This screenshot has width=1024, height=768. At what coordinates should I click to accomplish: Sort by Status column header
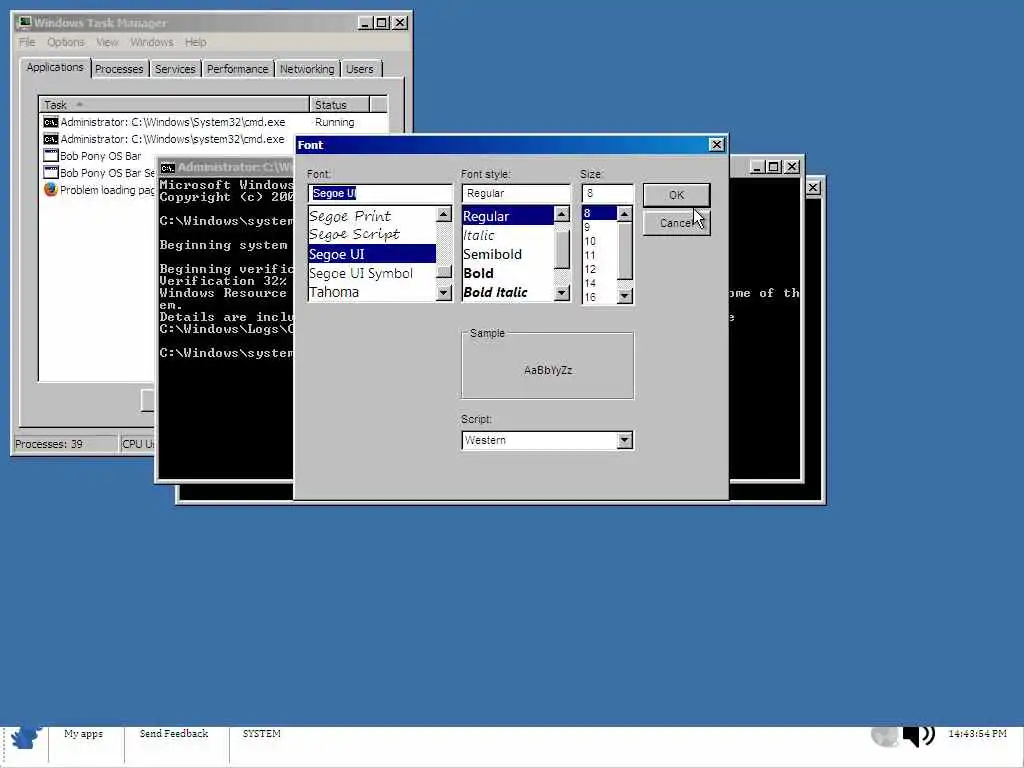click(340, 105)
